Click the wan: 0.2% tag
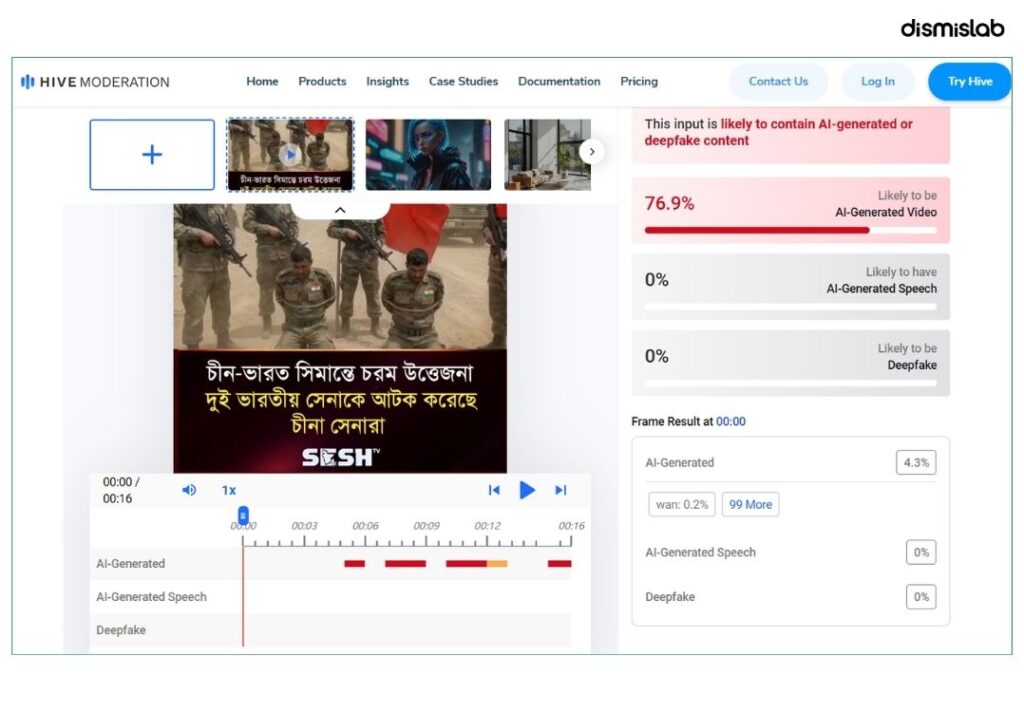This screenshot has height=712, width=1024. point(682,504)
